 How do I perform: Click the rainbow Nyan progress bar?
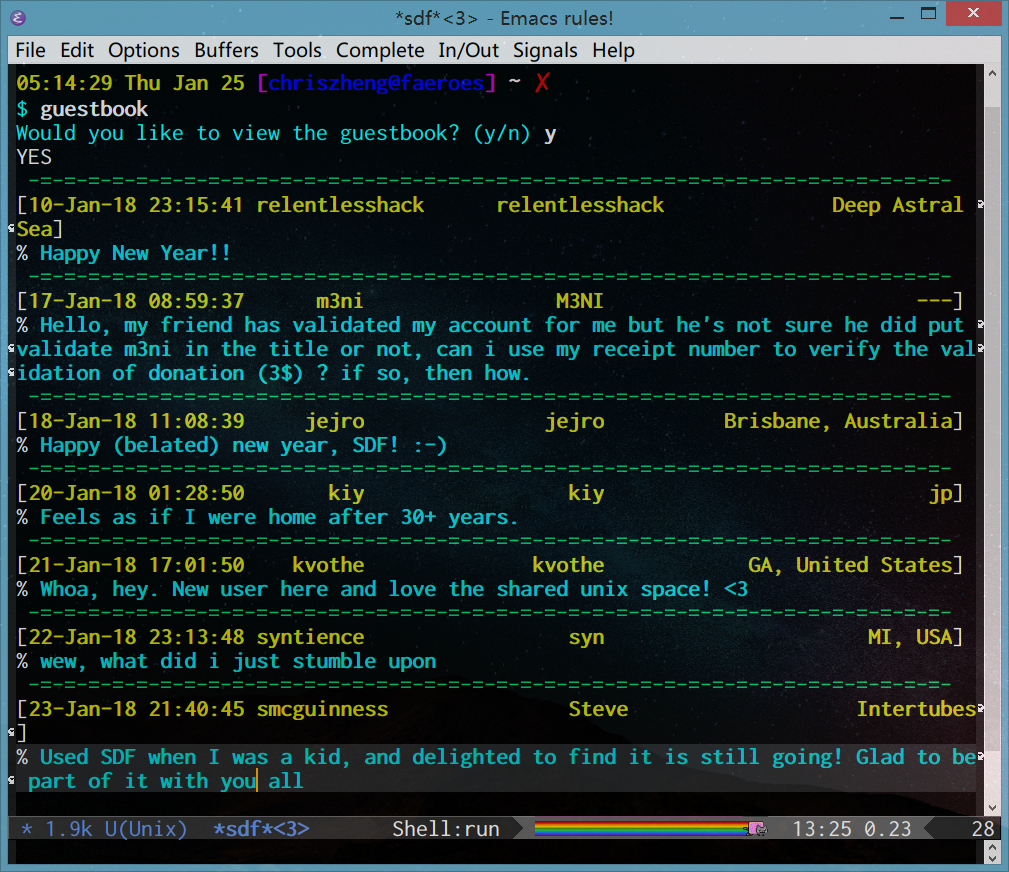640,828
